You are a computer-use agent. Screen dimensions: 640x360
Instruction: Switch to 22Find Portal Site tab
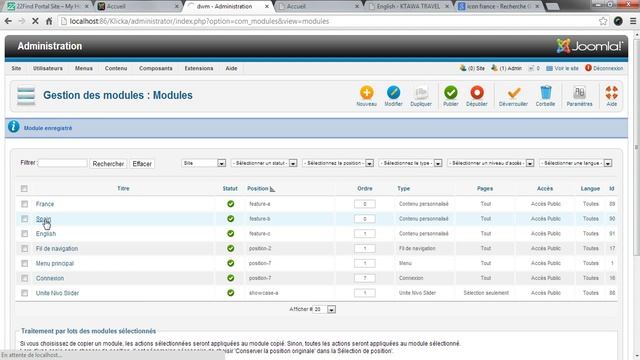(48, 6)
